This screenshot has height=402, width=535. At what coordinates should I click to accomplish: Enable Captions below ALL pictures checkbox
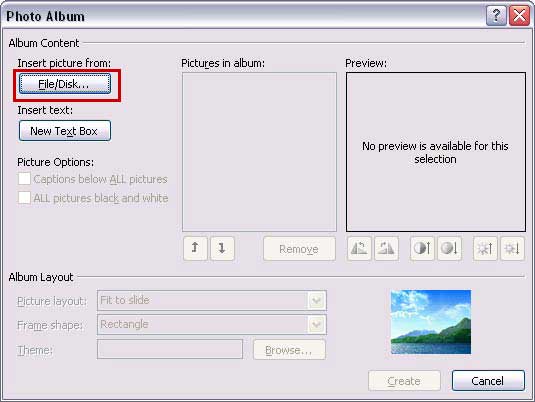click(24, 179)
